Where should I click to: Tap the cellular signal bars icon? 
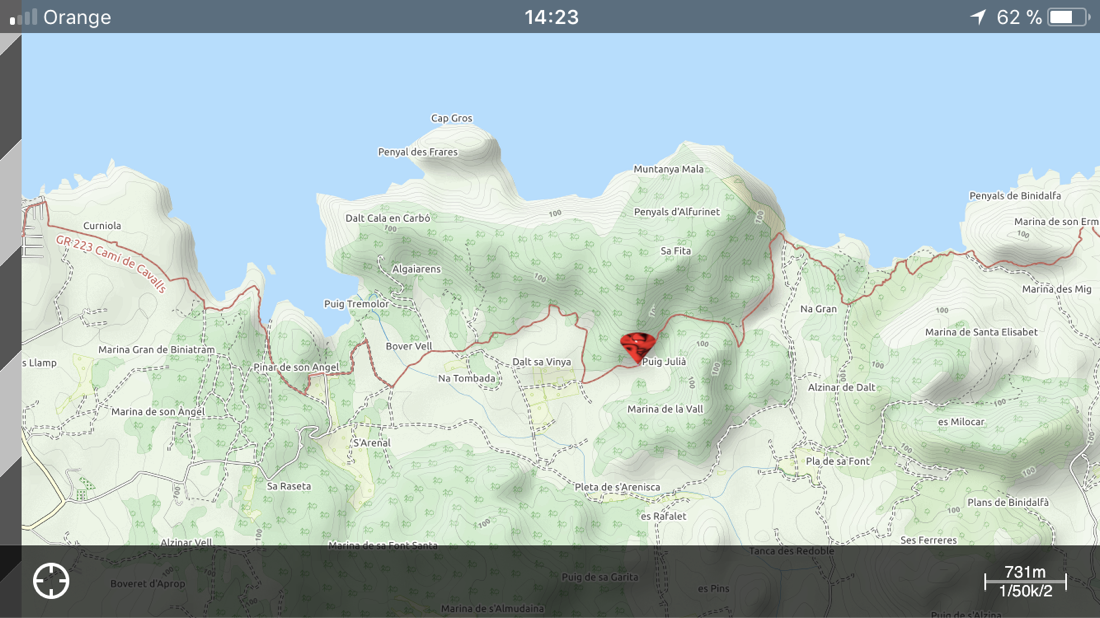click(x=23, y=17)
